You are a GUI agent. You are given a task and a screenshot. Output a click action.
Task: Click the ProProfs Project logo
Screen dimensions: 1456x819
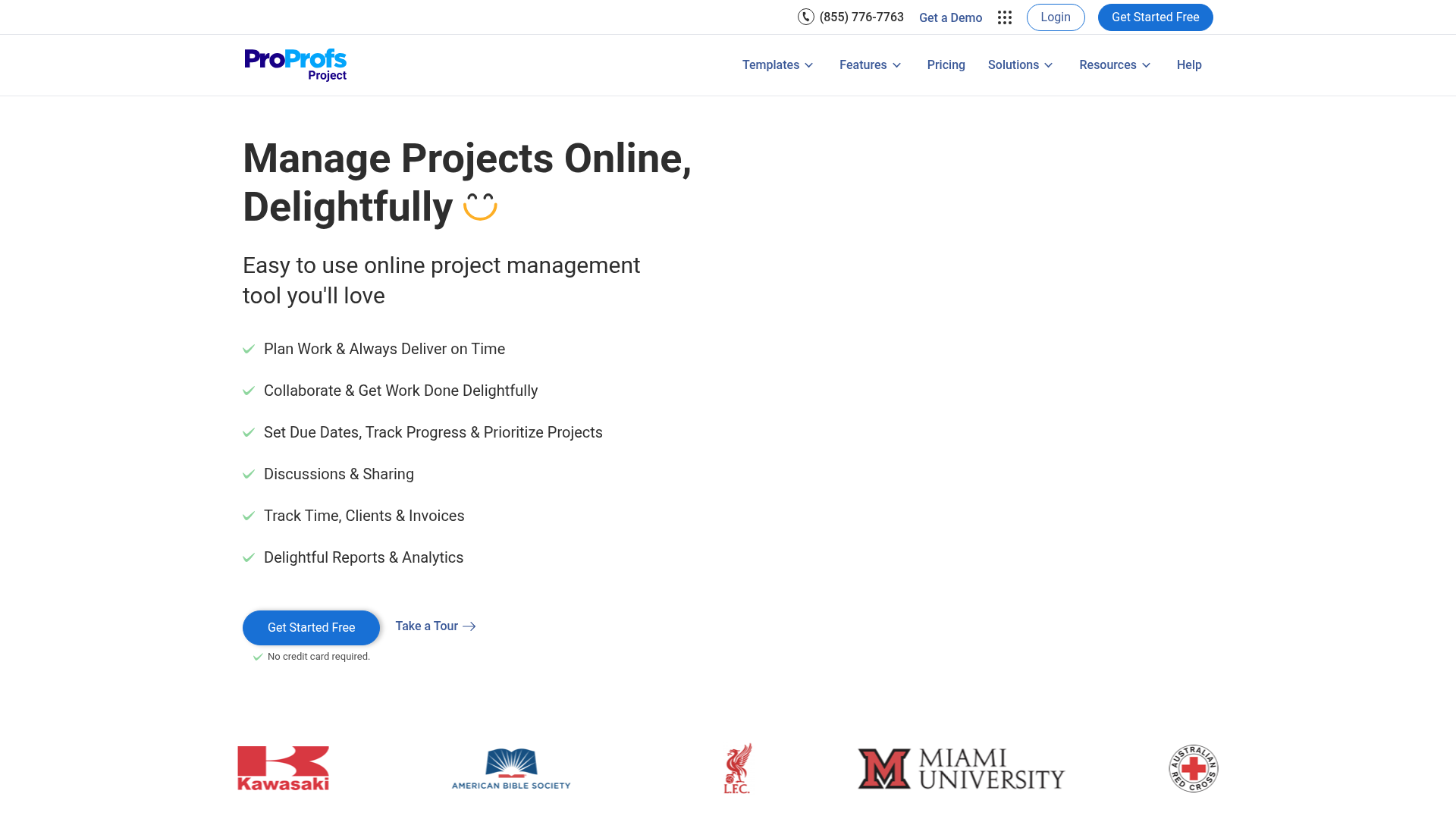tap(295, 64)
